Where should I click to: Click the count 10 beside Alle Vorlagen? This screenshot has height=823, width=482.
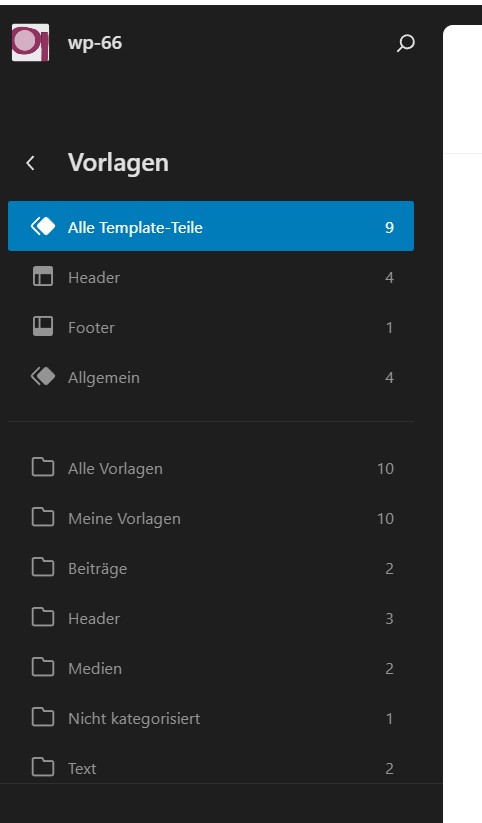[x=385, y=468]
